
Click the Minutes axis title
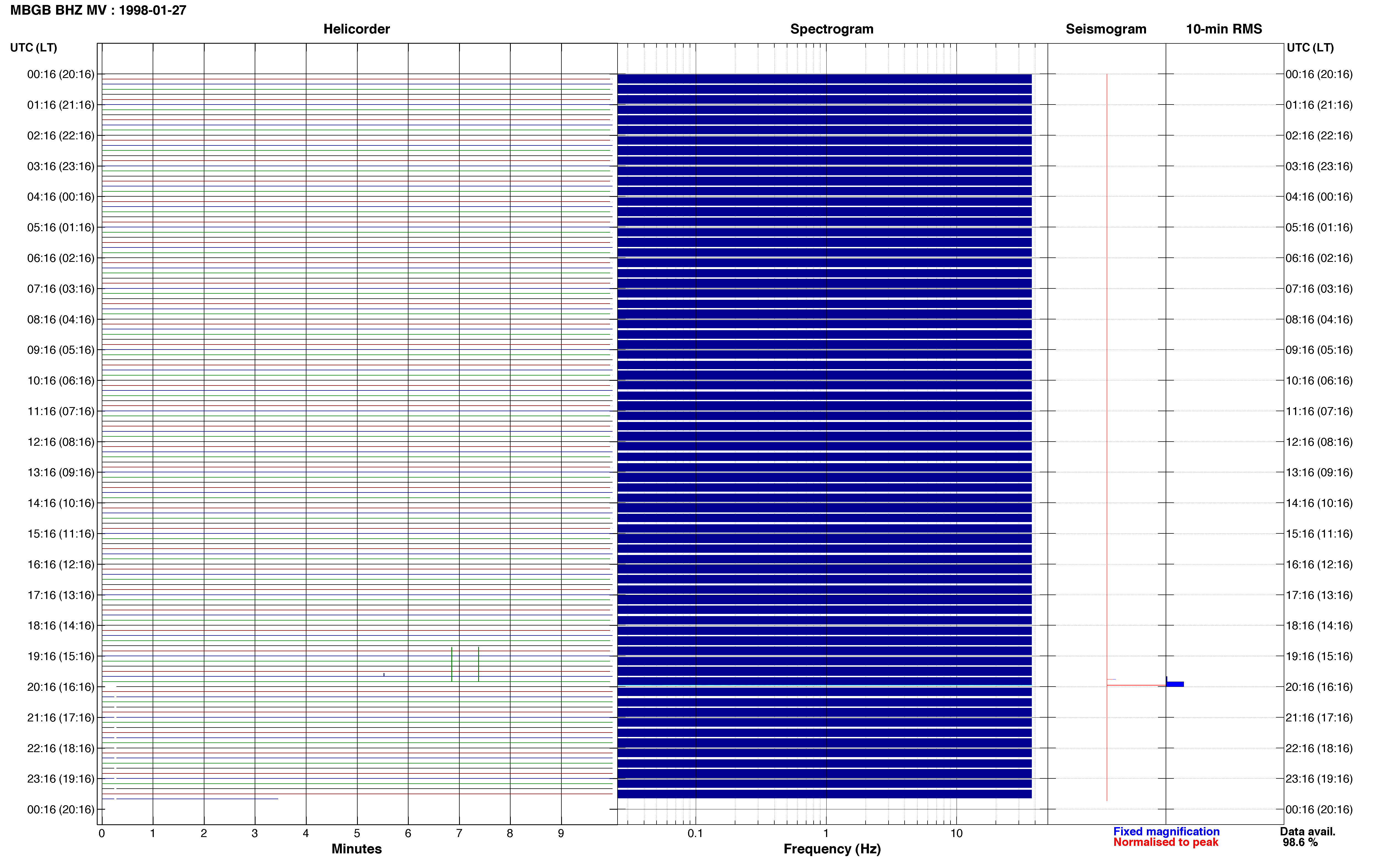tap(356, 849)
